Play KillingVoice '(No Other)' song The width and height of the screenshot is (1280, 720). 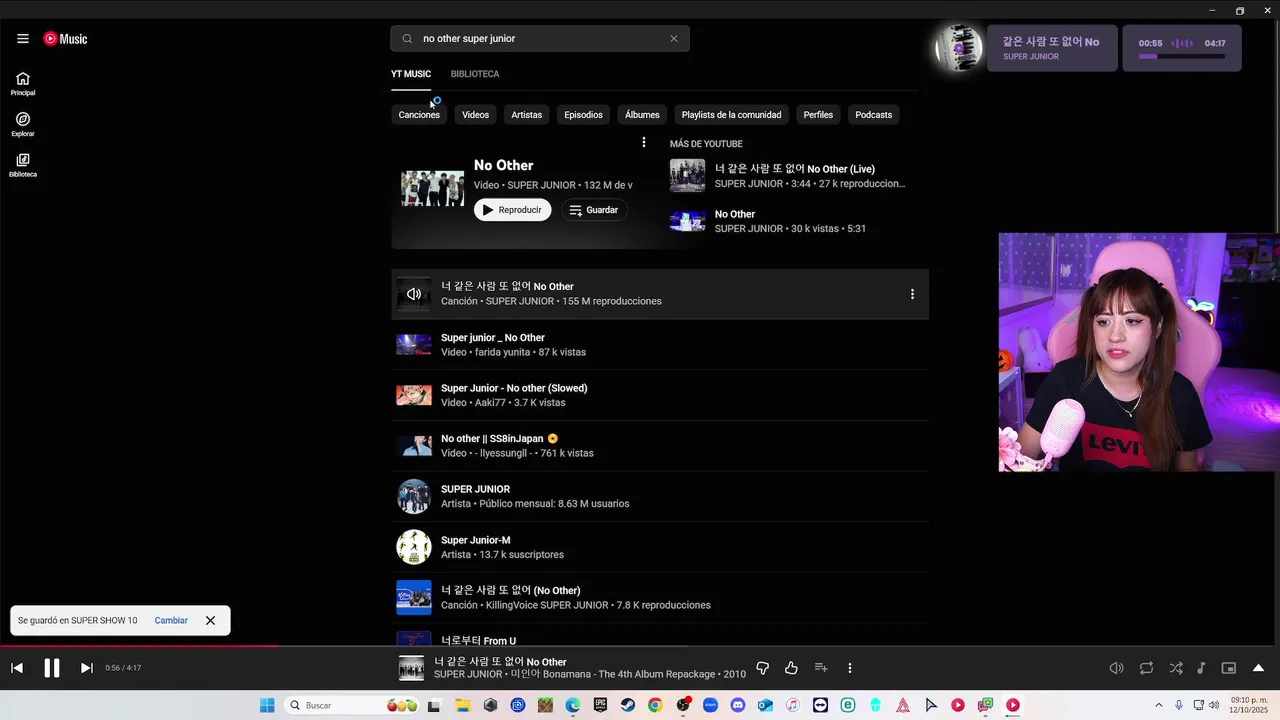pyautogui.click(x=660, y=598)
